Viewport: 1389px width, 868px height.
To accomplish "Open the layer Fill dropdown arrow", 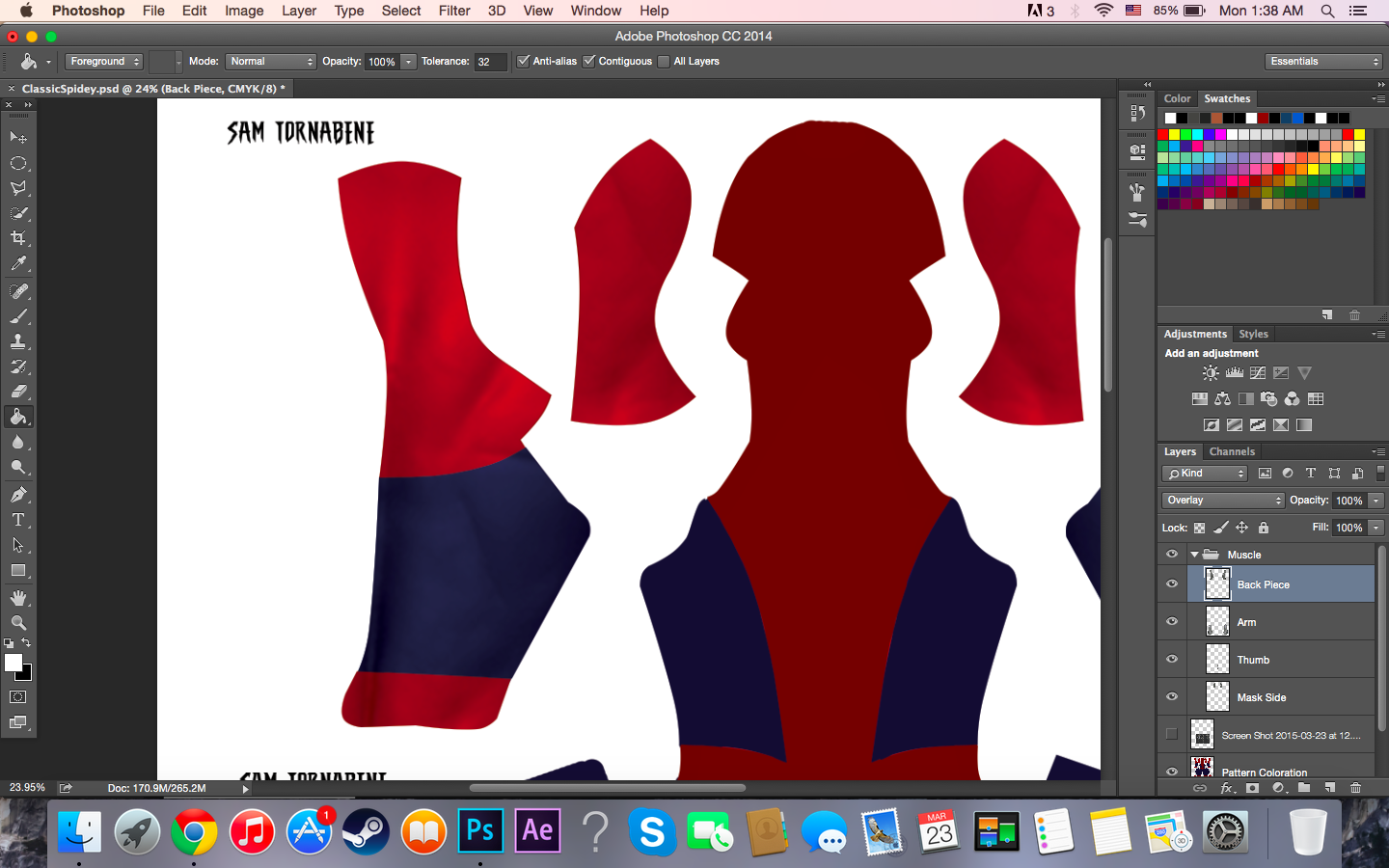I will point(1376,528).
